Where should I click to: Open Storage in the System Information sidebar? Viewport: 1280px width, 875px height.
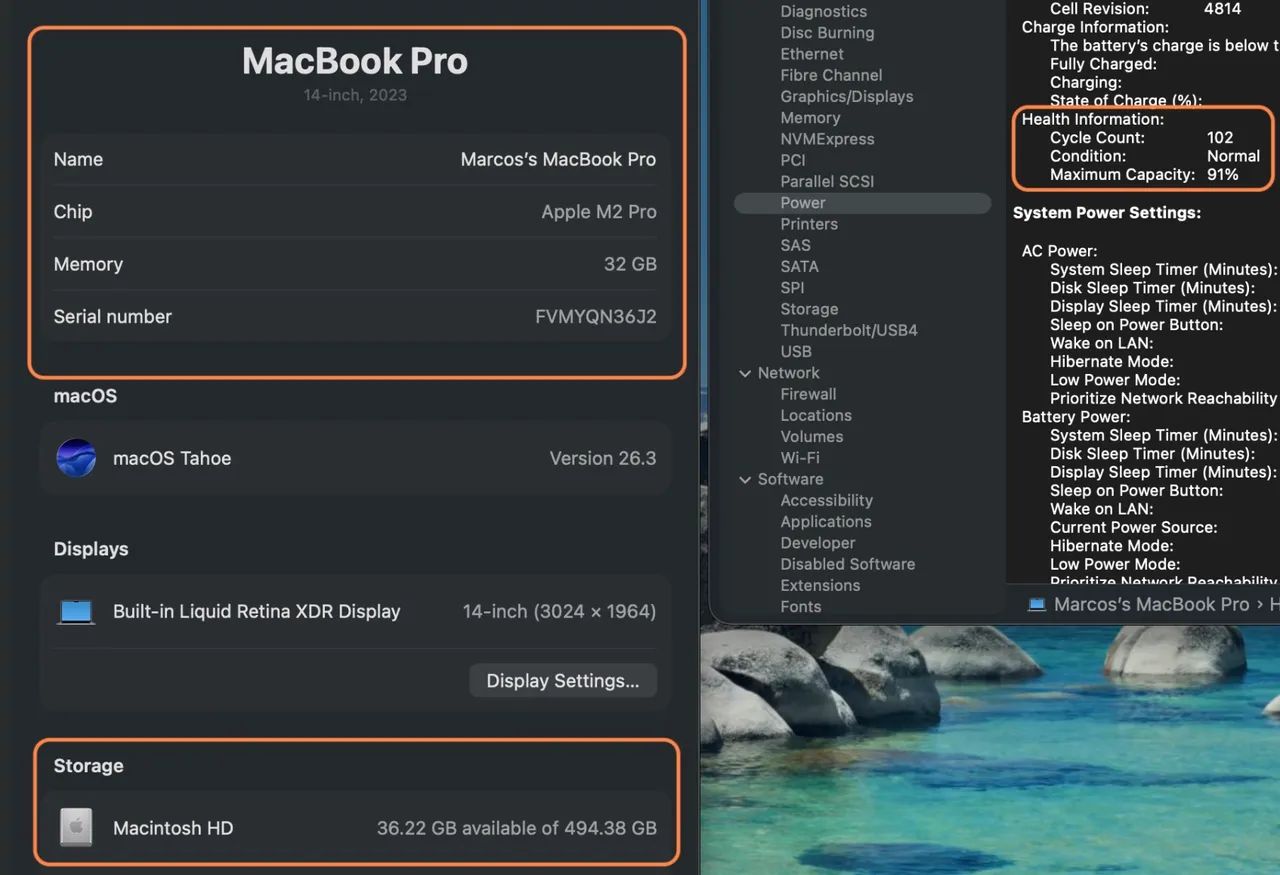pyautogui.click(x=809, y=309)
